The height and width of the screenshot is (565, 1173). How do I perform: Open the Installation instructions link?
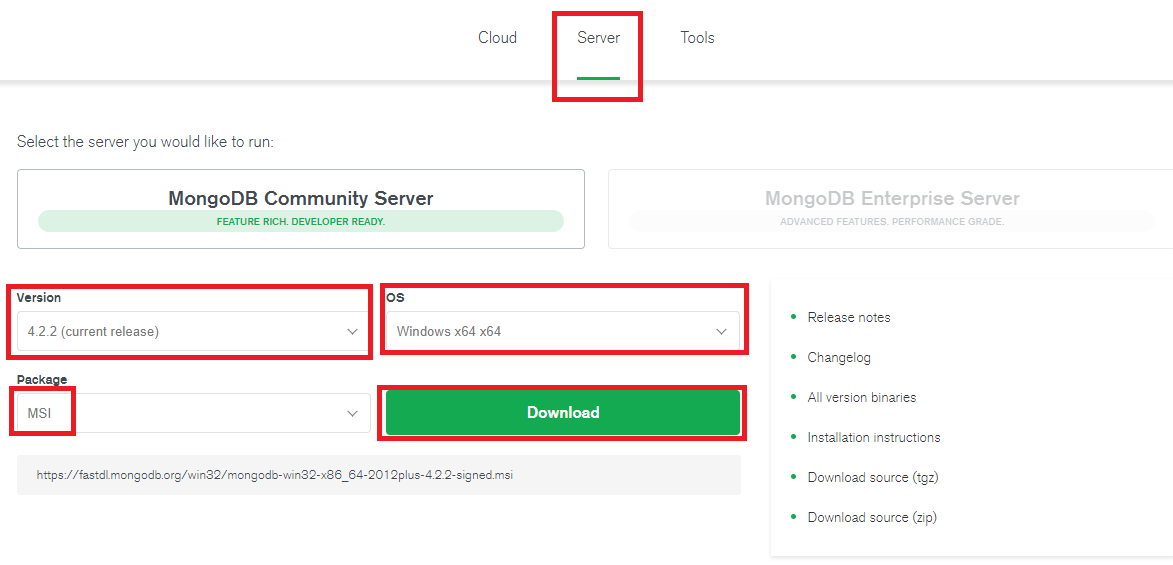pyautogui.click(x=874, y=437)
